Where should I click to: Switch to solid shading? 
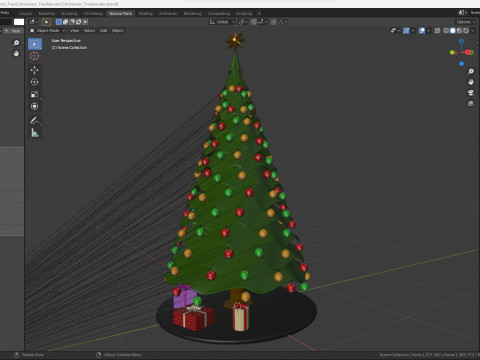point(453,31)
